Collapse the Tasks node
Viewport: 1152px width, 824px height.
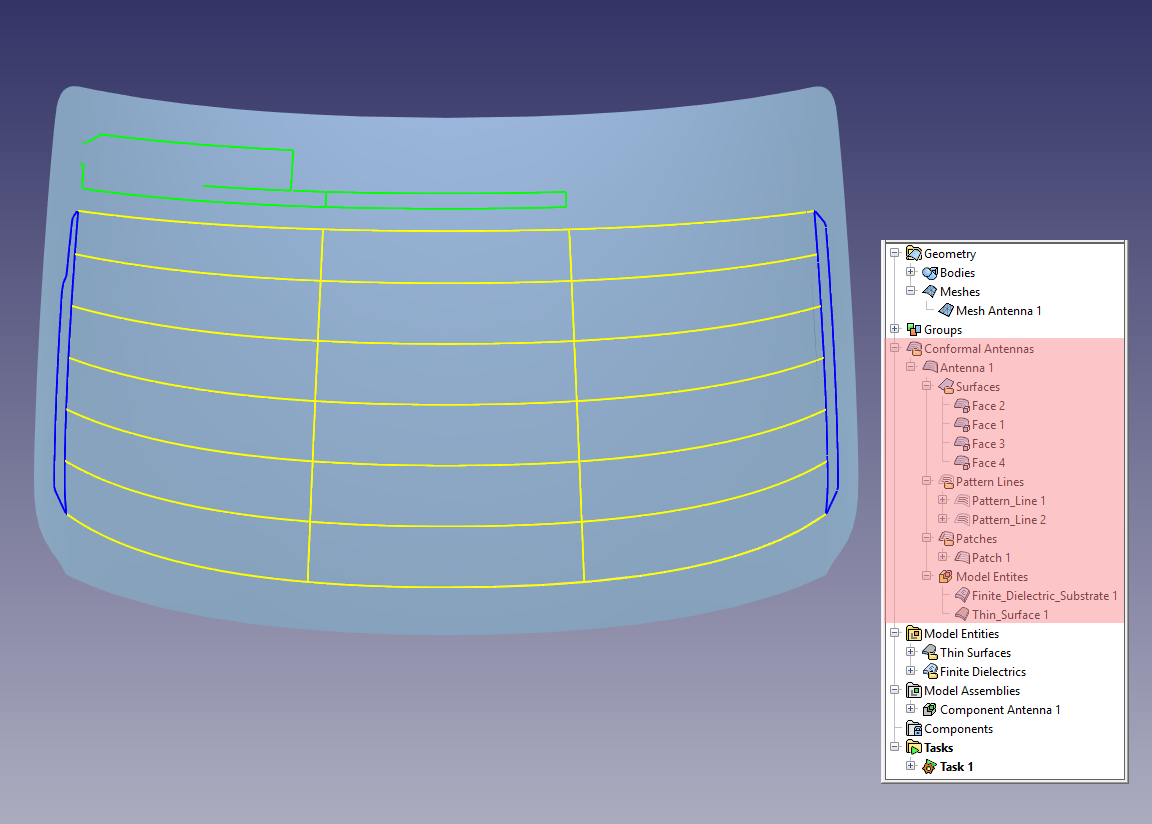[895, 748]
